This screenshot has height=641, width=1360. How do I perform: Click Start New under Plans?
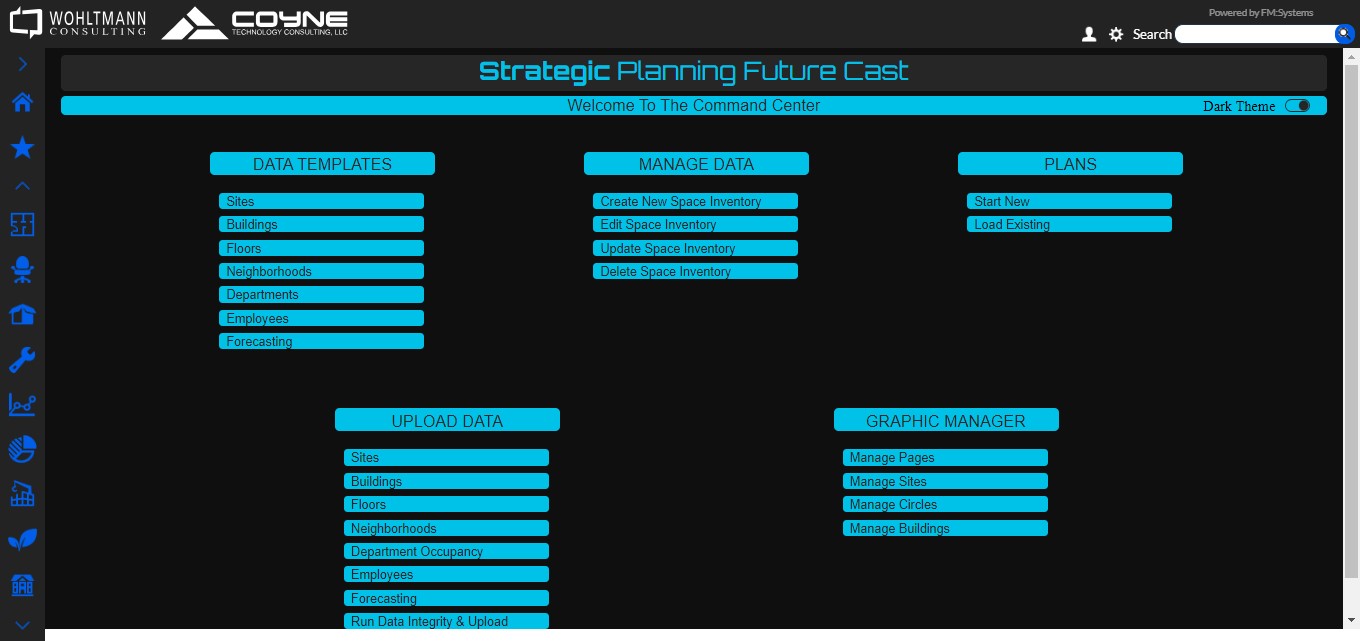[x=1069, y=201]
